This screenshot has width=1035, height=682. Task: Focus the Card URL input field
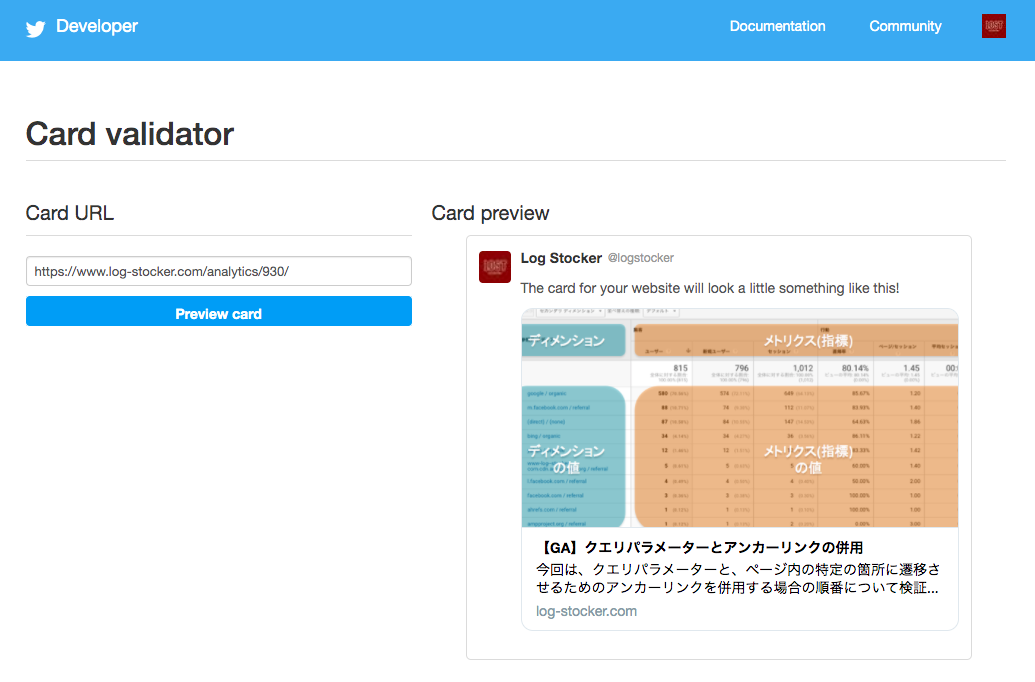tap(218, 271)
